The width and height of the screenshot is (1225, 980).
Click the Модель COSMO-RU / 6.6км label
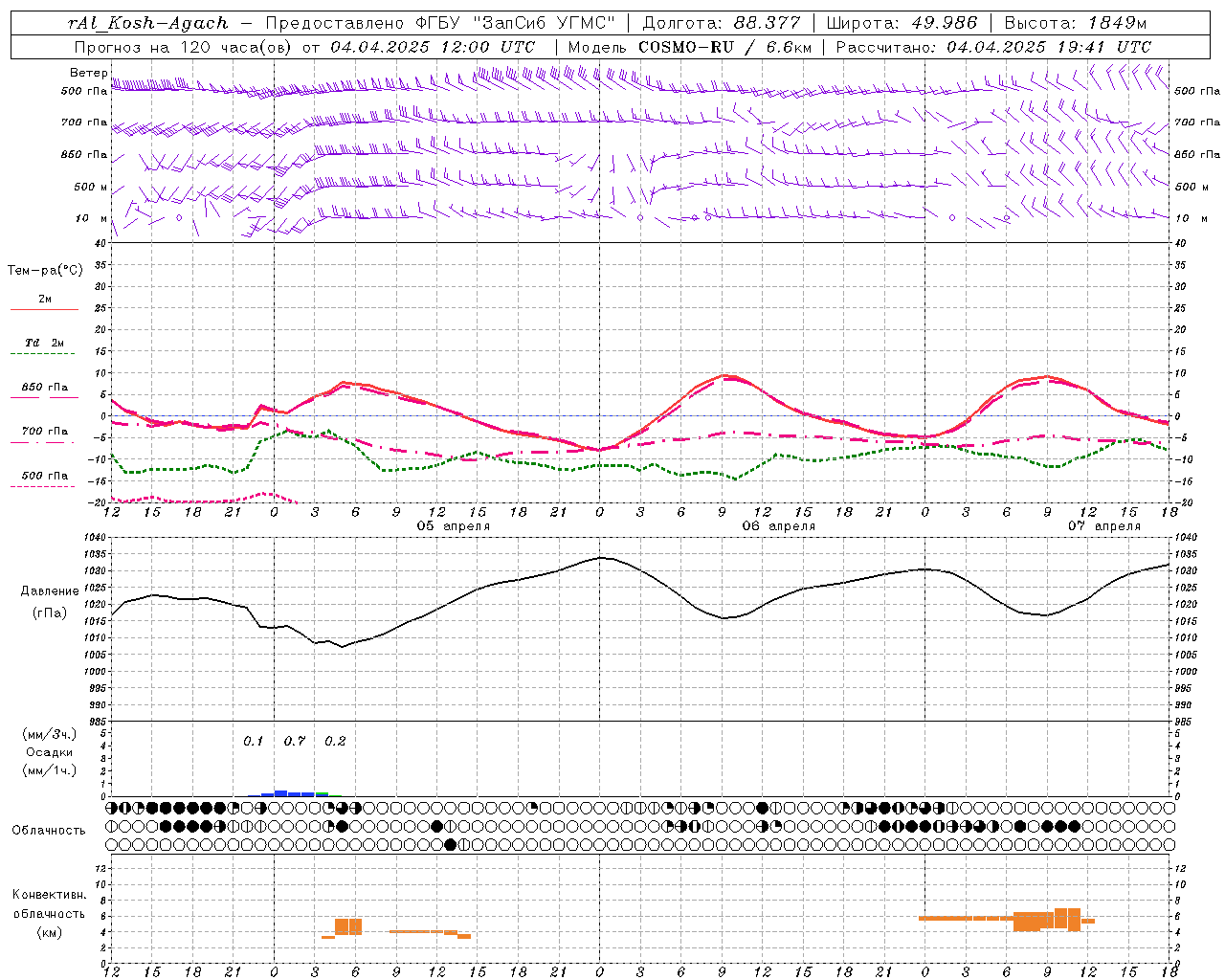tap(690, 47)
